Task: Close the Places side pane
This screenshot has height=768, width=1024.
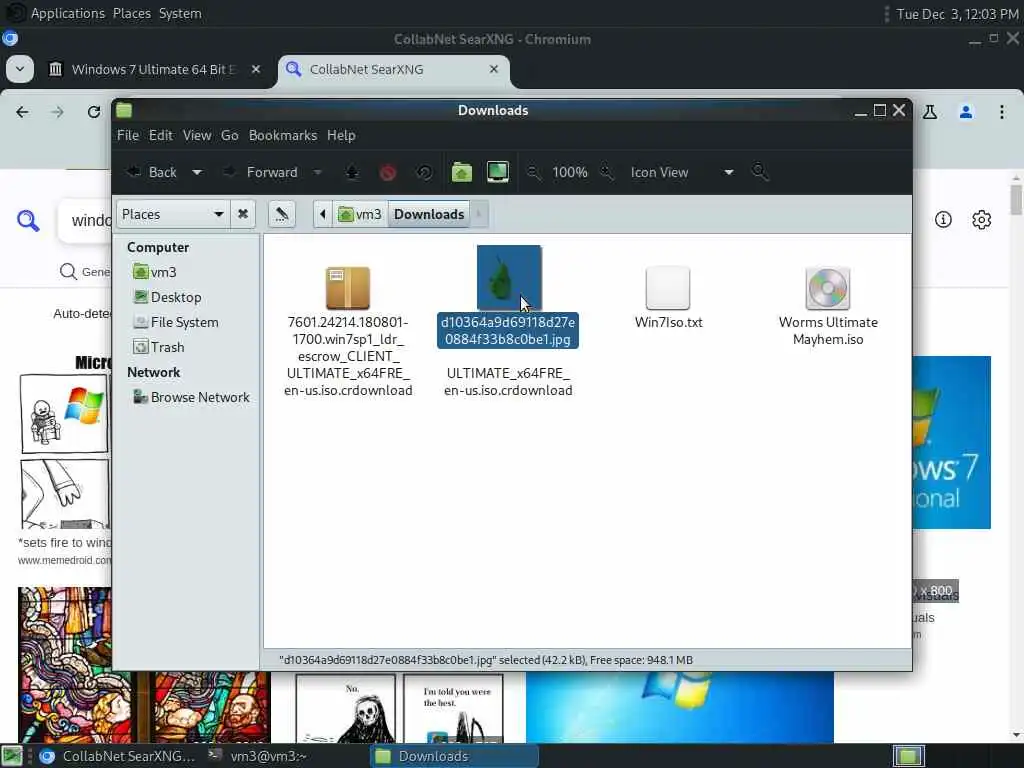Action: tap(242, 214)
